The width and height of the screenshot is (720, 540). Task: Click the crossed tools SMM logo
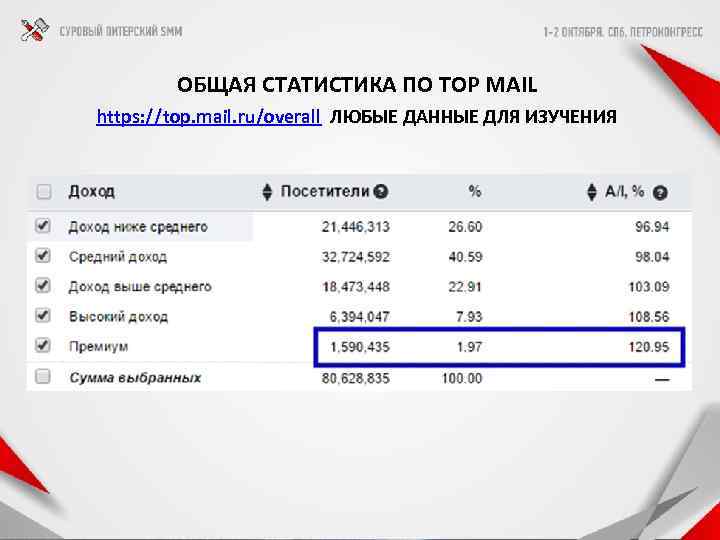pyautogui.click(x=34, y=30)
